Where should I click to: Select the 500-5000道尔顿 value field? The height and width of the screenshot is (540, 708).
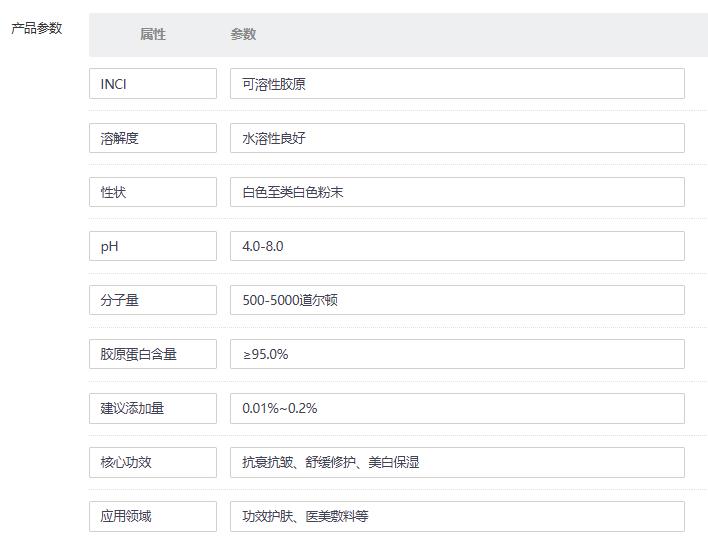(457, 300)
